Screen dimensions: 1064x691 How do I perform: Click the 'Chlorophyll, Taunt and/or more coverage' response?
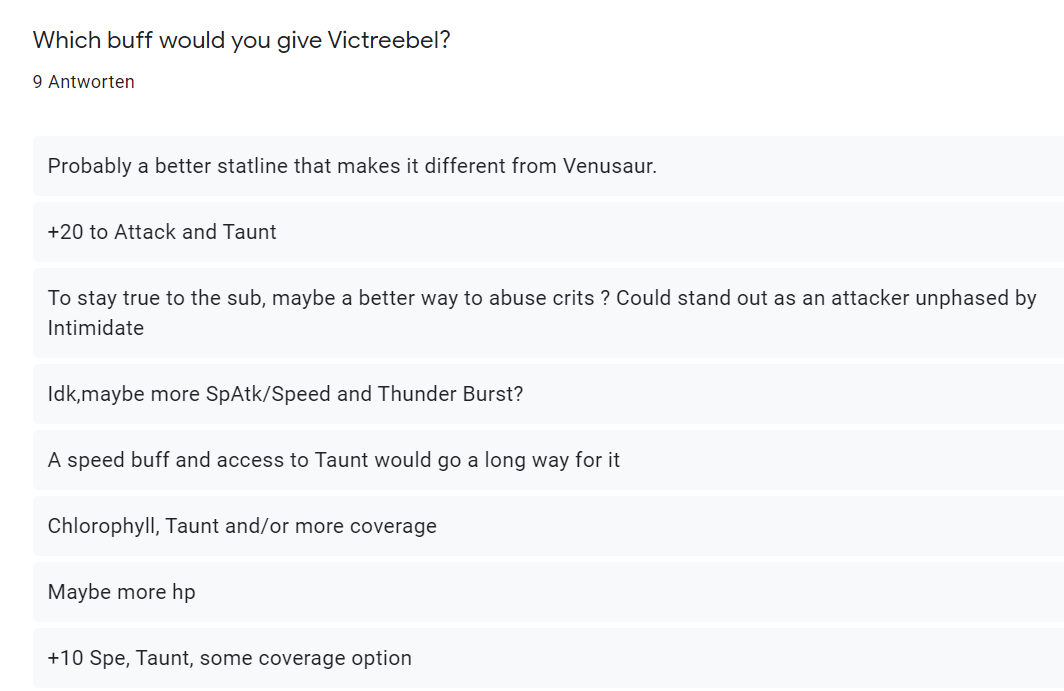548,525
